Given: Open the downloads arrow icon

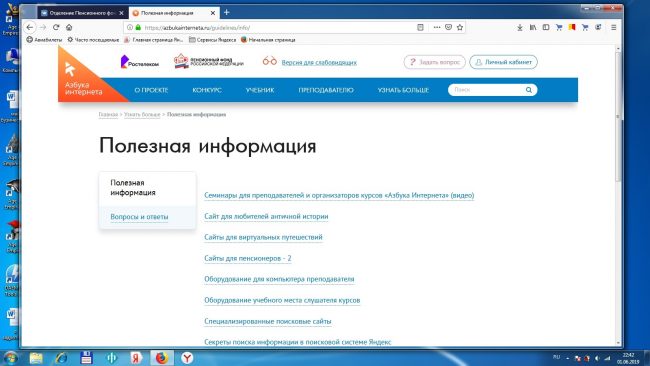Looking at the screenshot, I should (x=519, y=27).
